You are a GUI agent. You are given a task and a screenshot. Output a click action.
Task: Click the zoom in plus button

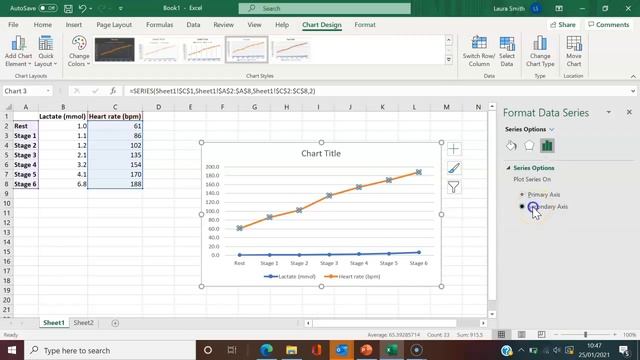click(x=614, y=335)
